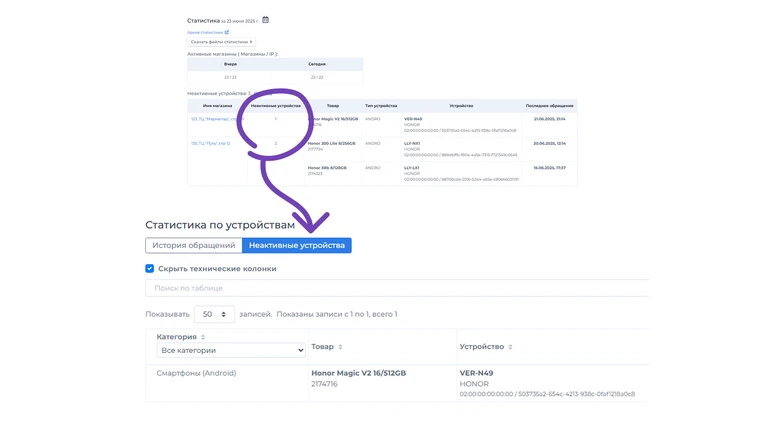This screenshot has height=429, width=768.
Task: Untick 'Скрыть технические колонки' checkbox
Action: tap(149, 268)
